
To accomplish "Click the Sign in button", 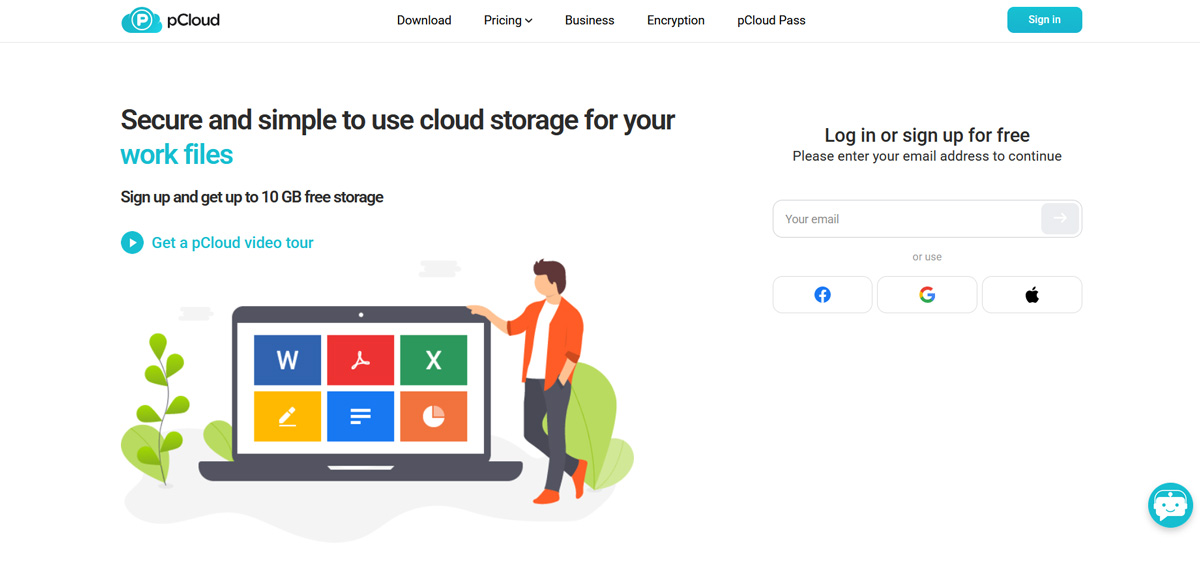I will [1044, 20].
